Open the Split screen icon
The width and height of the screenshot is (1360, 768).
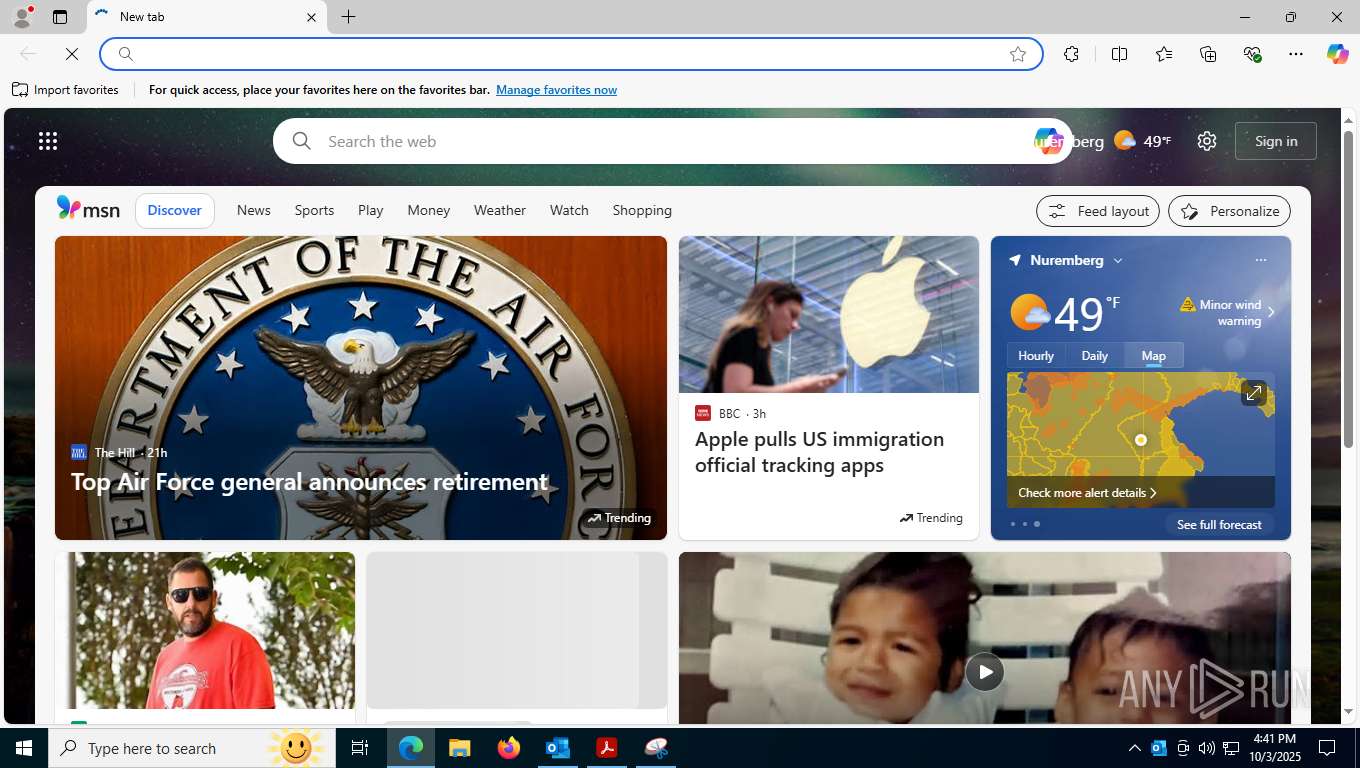pyautogui.click(x=1120, y=54)
